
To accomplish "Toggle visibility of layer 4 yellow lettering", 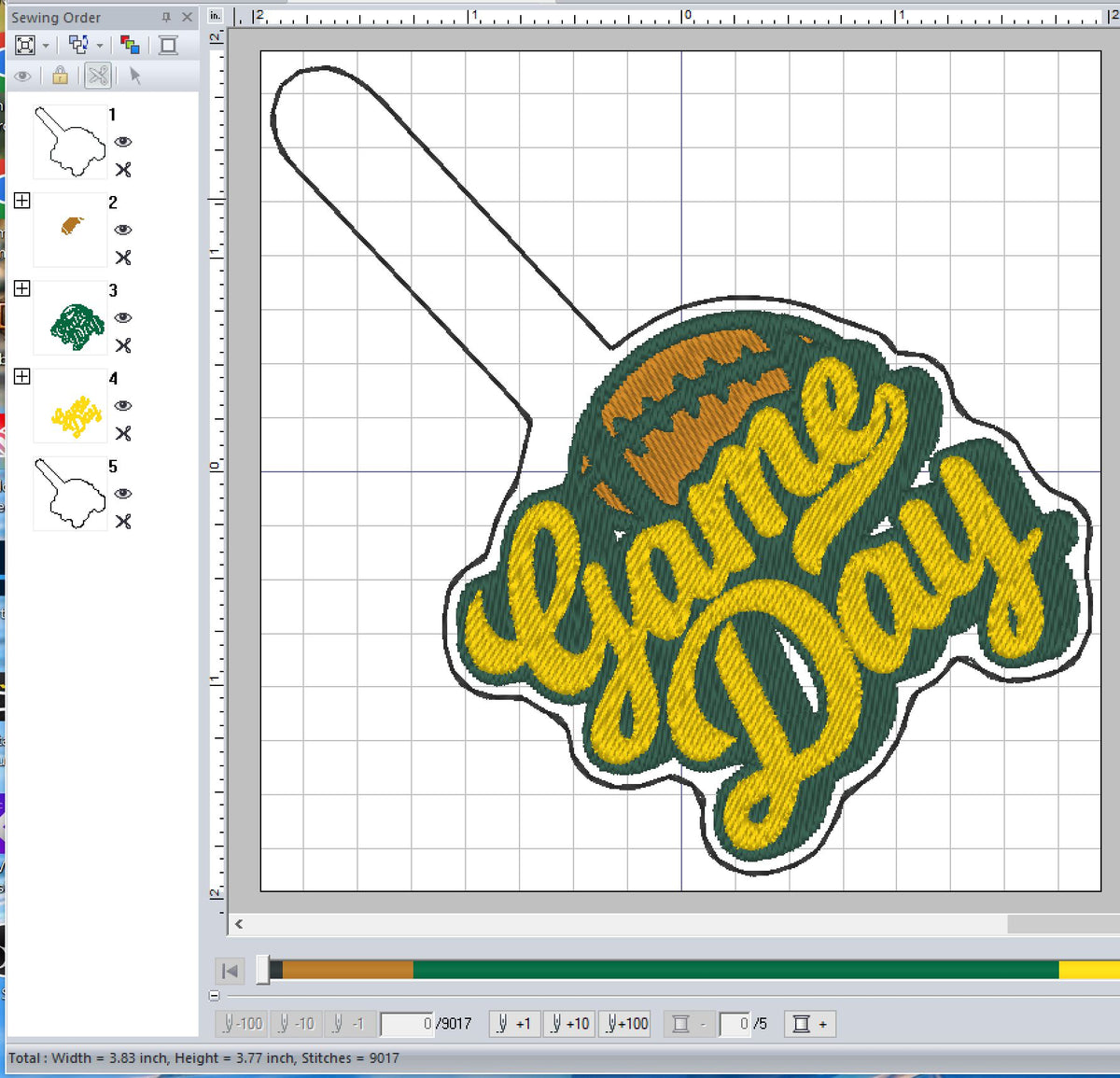I will point(124,406).
